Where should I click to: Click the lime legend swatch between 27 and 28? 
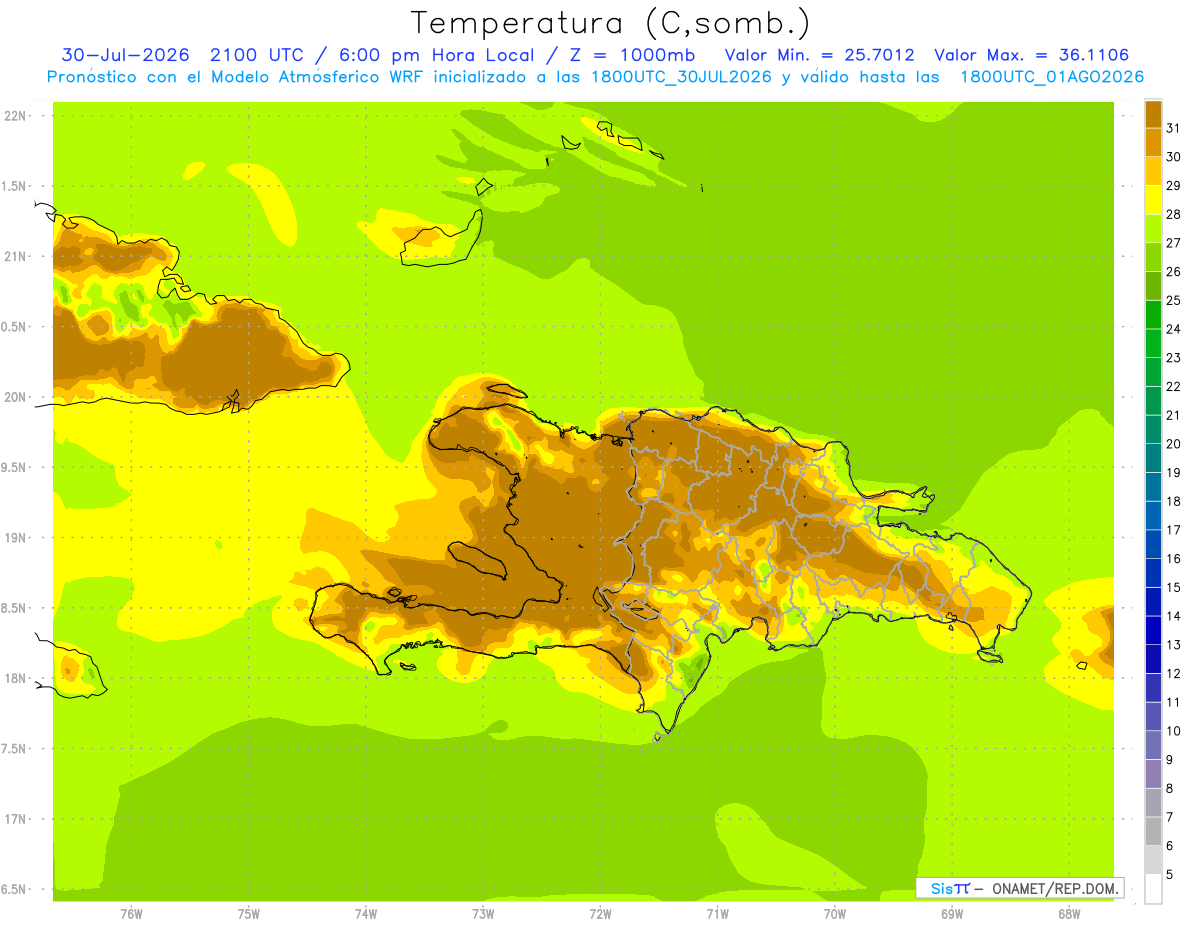(1153, 228)
